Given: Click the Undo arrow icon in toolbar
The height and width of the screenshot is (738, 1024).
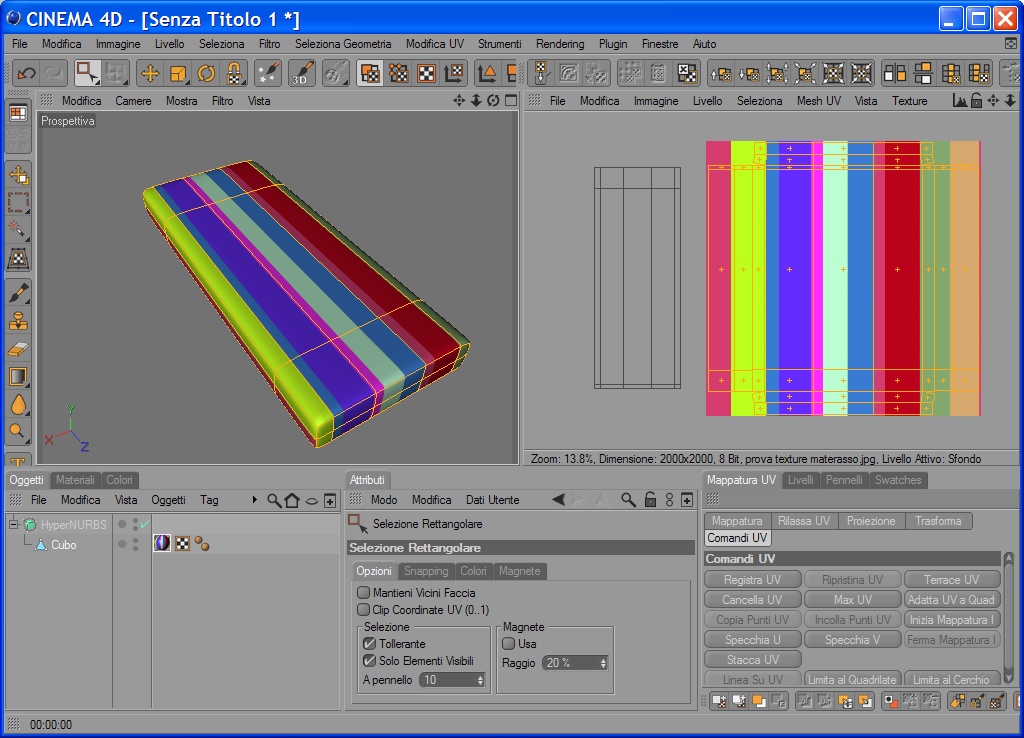Looking at the screenshot, I should pos(26,73).
